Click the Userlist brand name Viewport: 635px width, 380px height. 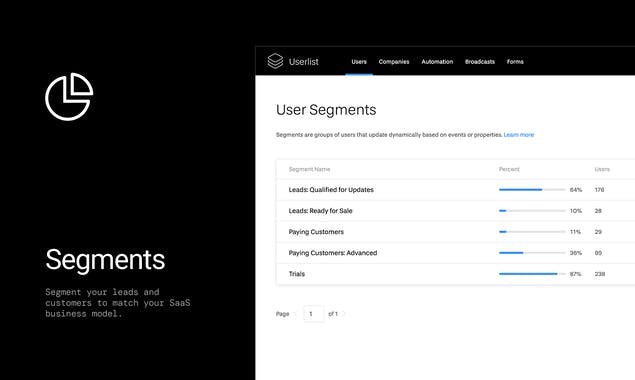click(304, 62)
